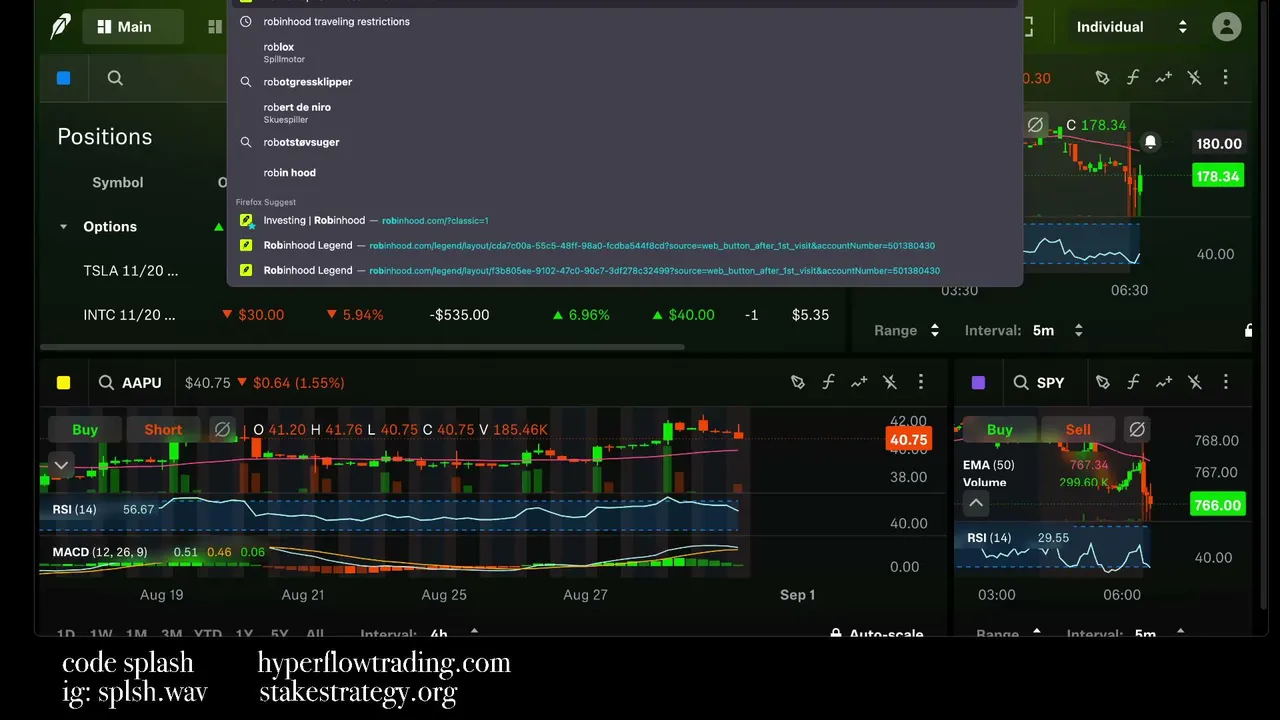Select drawing pen tool on top-right chart
1280x720 pixels.
click(1102, 78)
